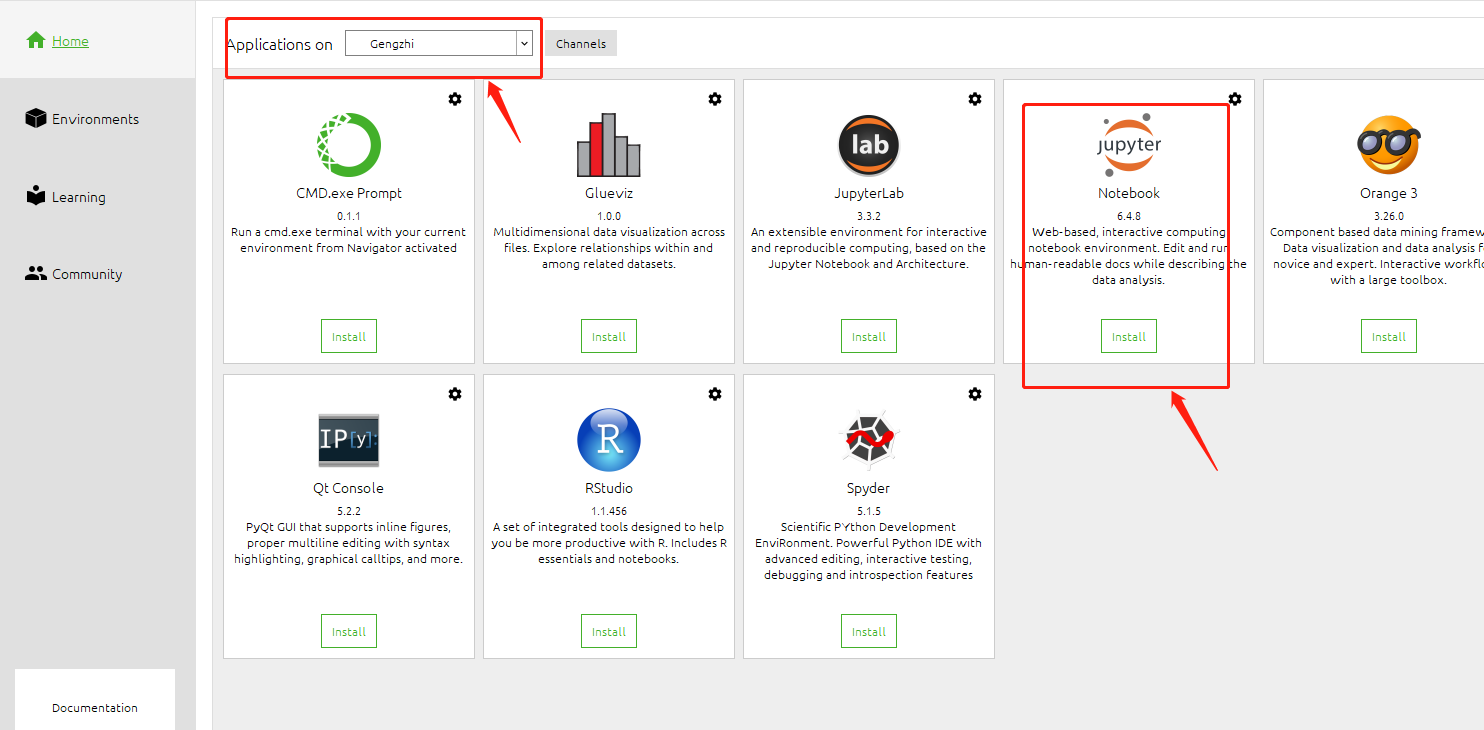Open settings gear for CMD.exe Prompt
This screenshot has width=1484, height=730.
coord(455,99)
